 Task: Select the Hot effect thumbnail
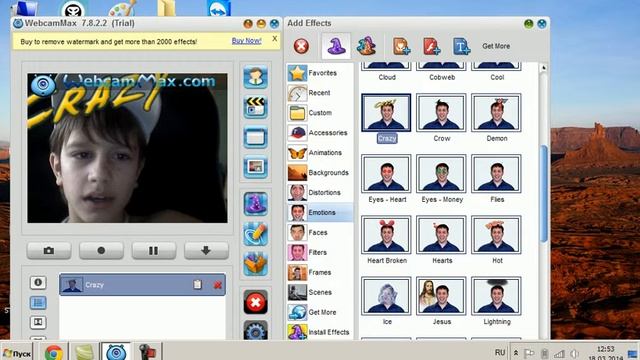[x=496, y=235]
